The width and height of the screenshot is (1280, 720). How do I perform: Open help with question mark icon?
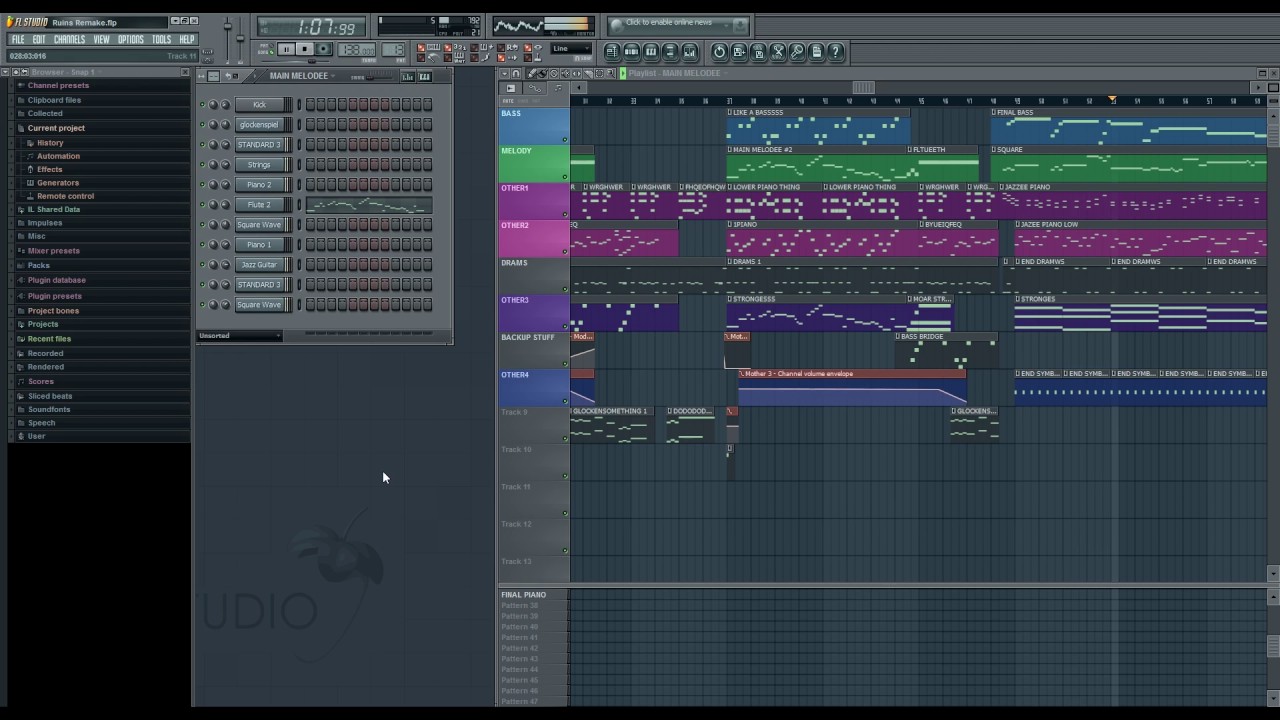pyautogui.click(x=836, y=52)
